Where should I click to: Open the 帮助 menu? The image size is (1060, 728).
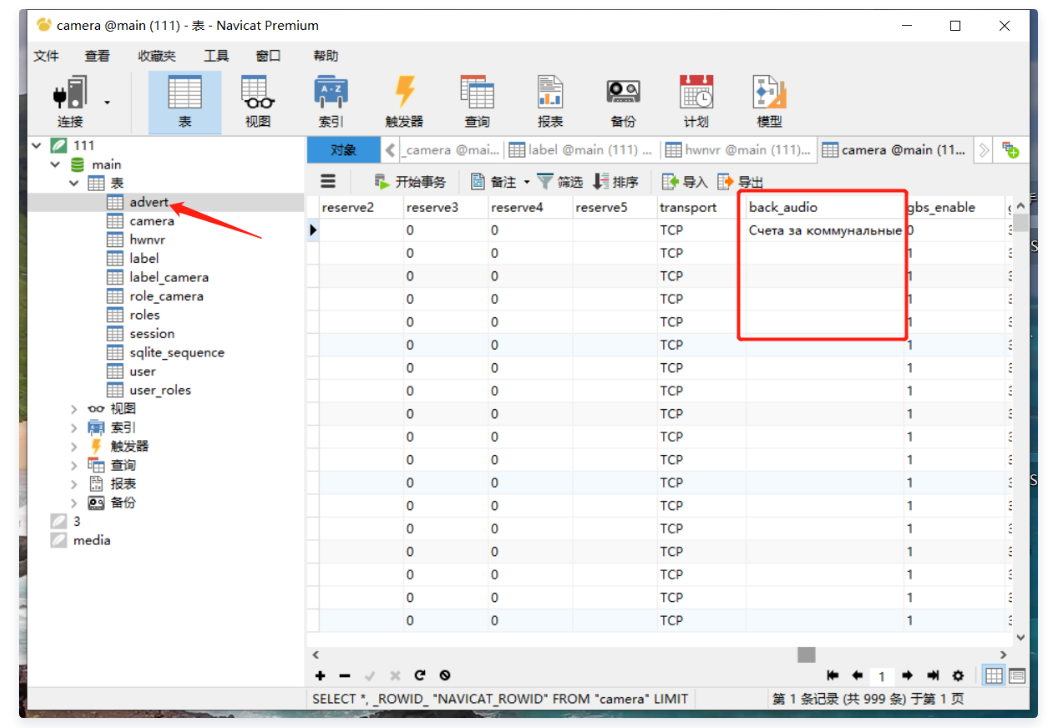pos(325,55)
